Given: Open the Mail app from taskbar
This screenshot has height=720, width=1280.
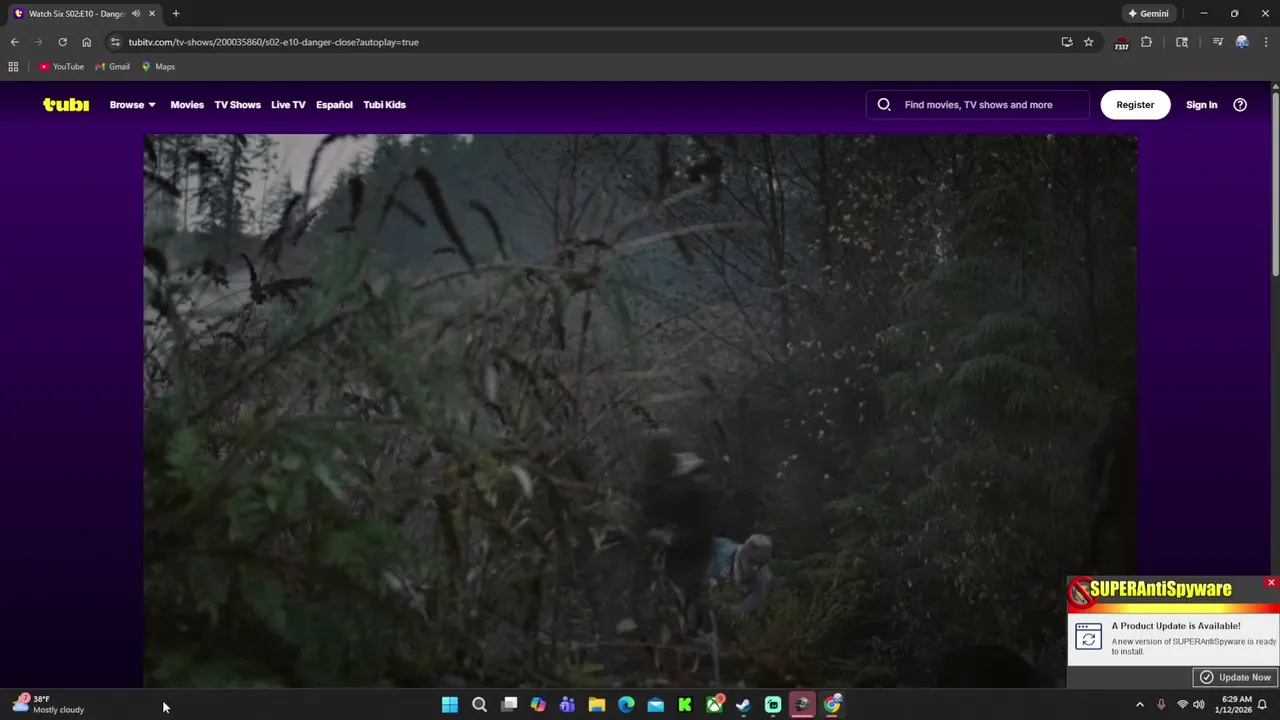Looking at the screenshot, I should click(x=655, y=705).
